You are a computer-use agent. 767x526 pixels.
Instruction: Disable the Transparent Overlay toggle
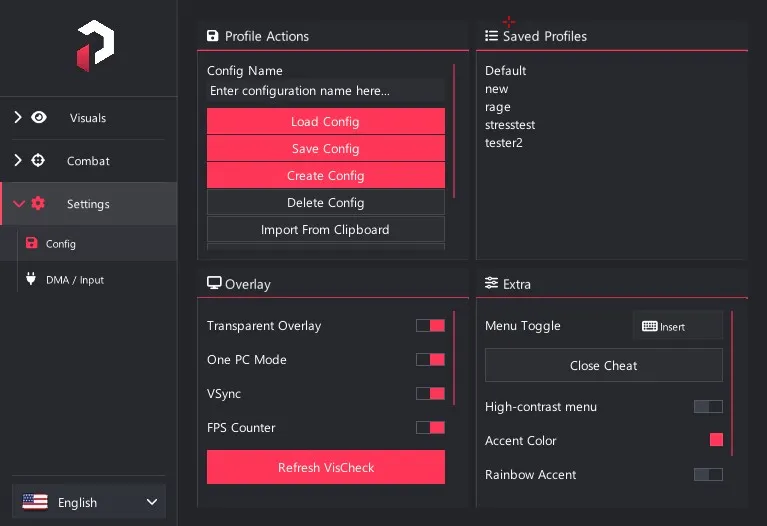430,325
